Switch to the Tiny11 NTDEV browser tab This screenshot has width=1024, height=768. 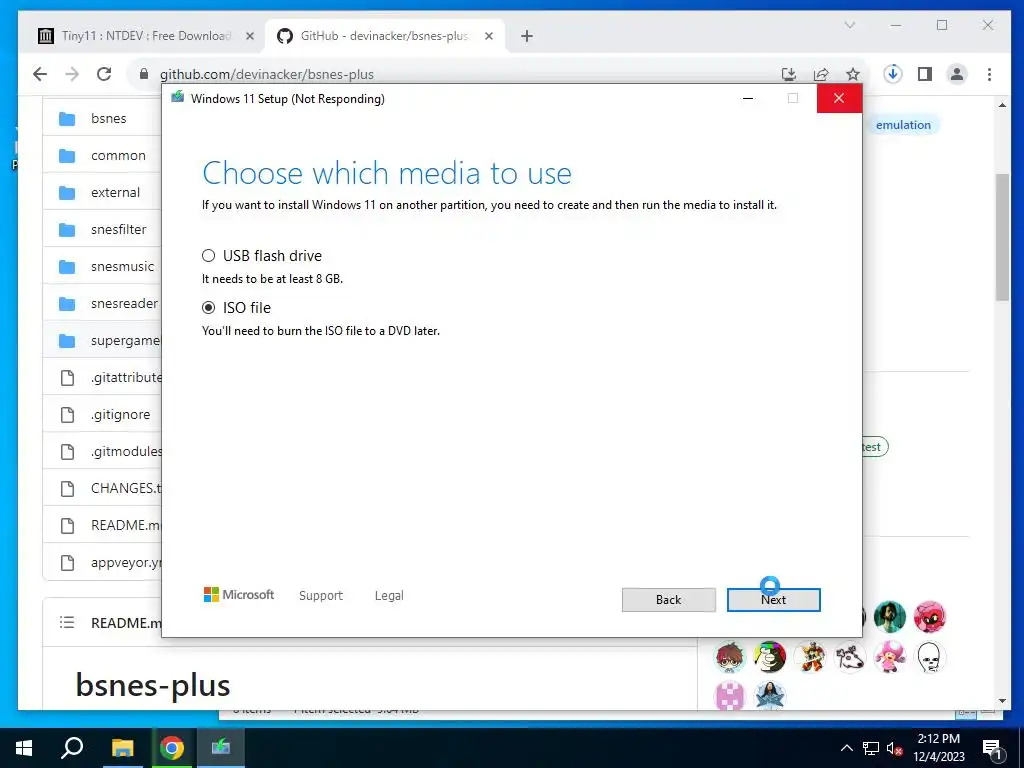tap(147, 36)
